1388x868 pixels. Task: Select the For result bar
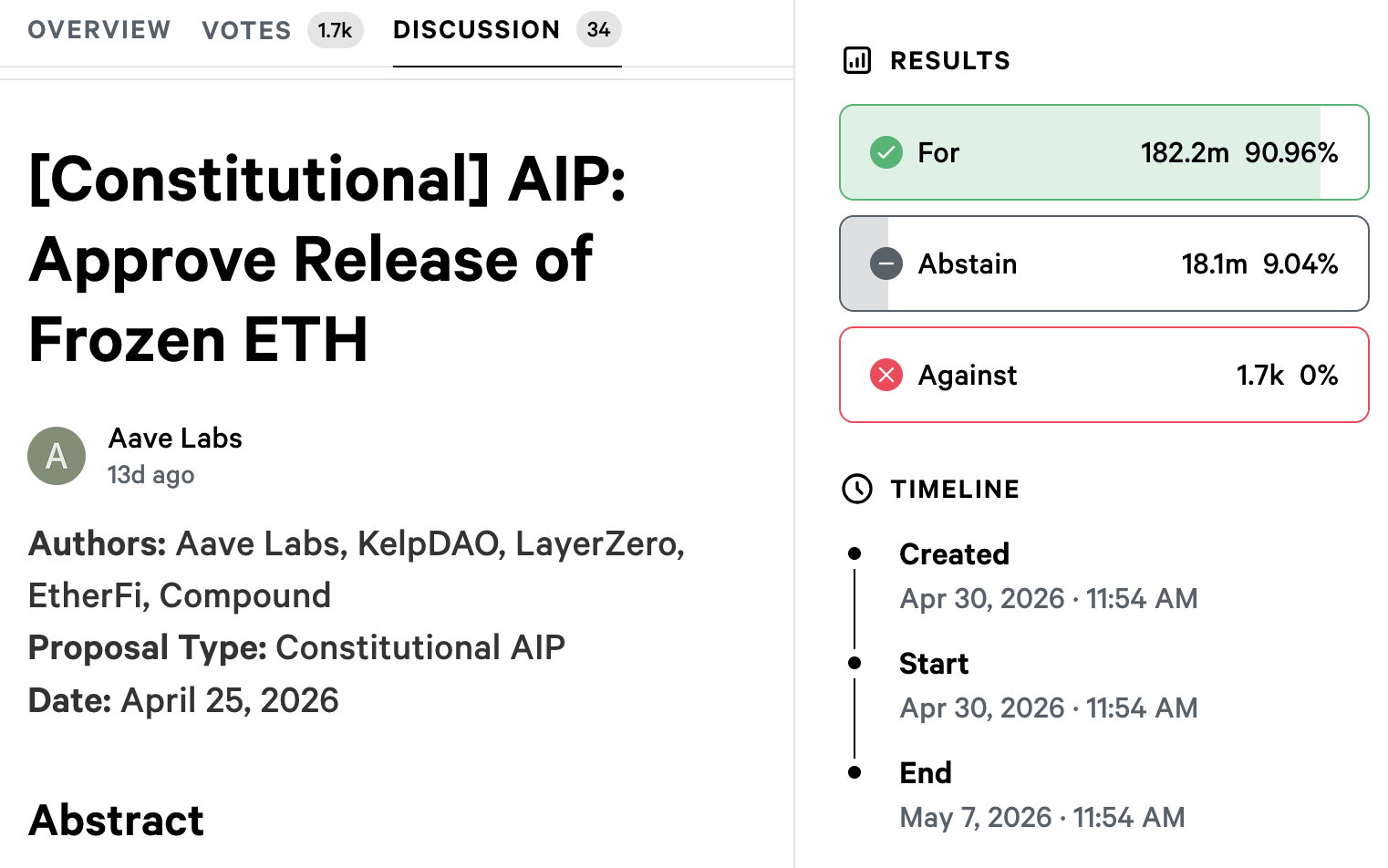[x=1104, y=152]
